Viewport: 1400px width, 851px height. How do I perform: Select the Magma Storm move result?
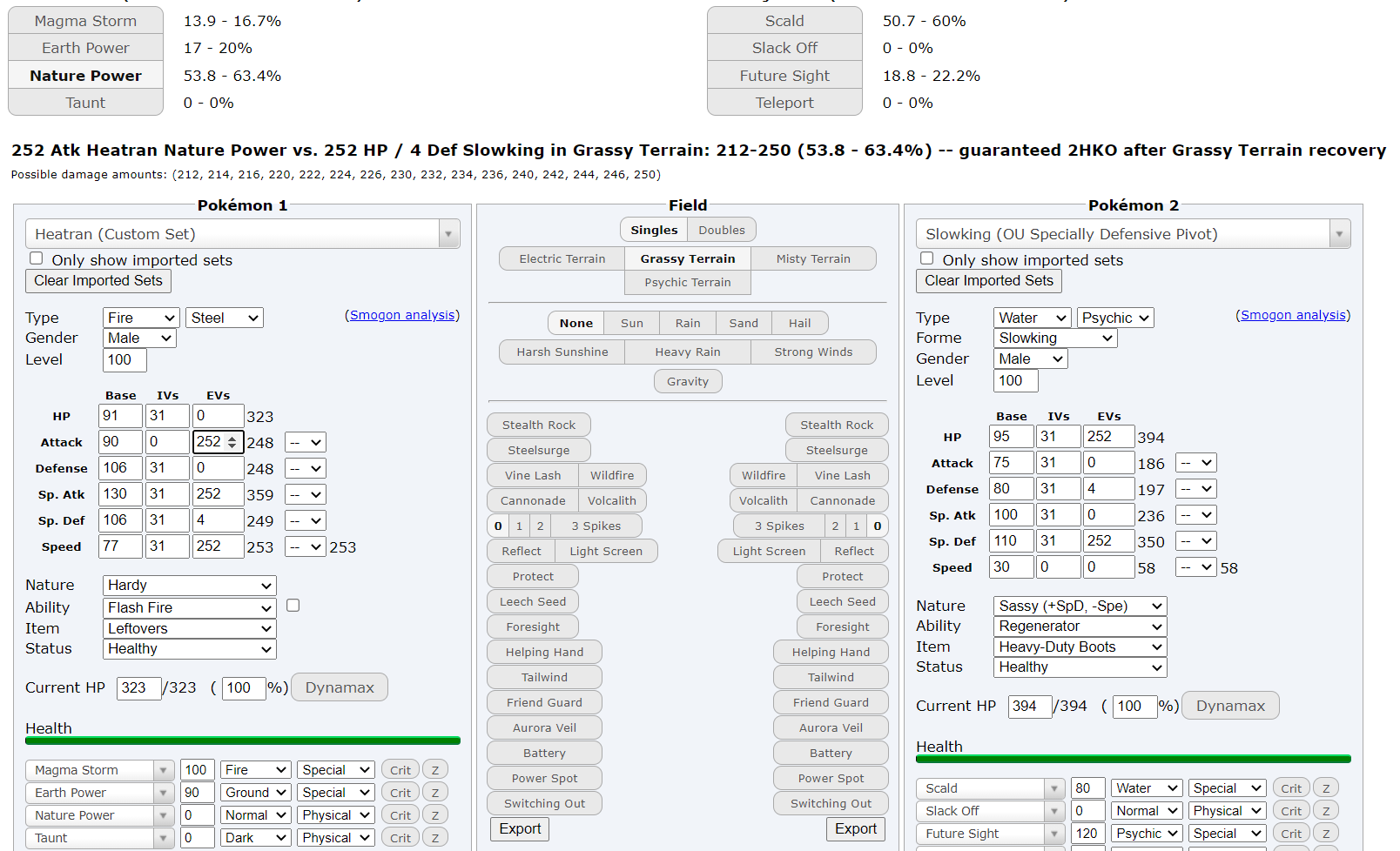(x=85, y=21)
